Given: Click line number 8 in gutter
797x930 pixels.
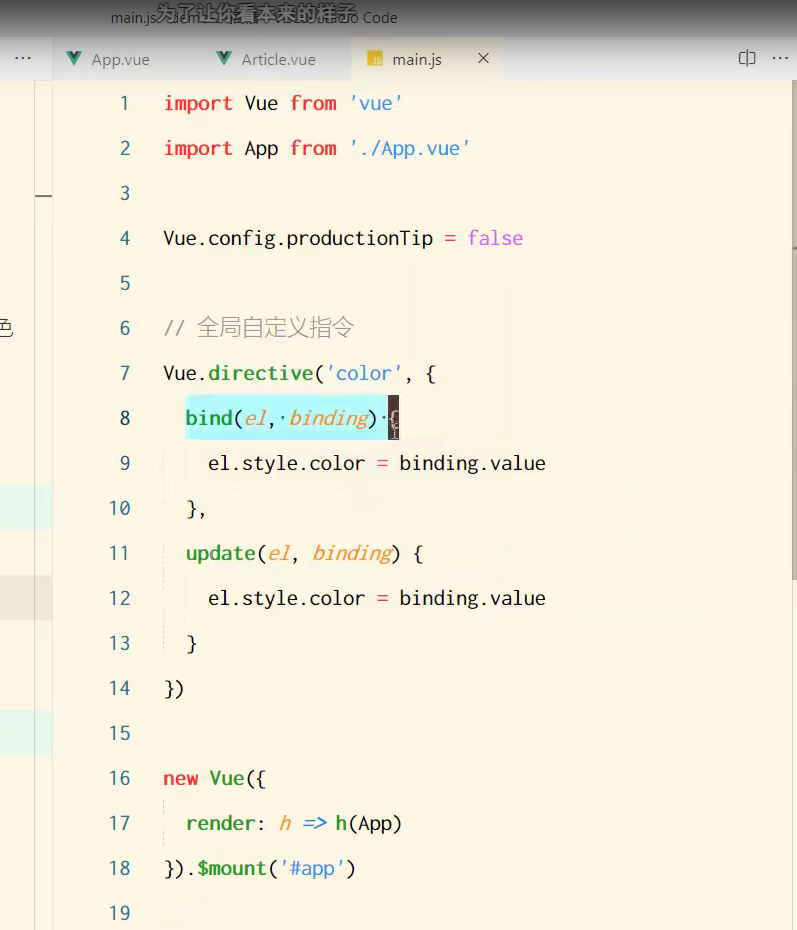Looking at the screenshot, I should click(125, 418).
